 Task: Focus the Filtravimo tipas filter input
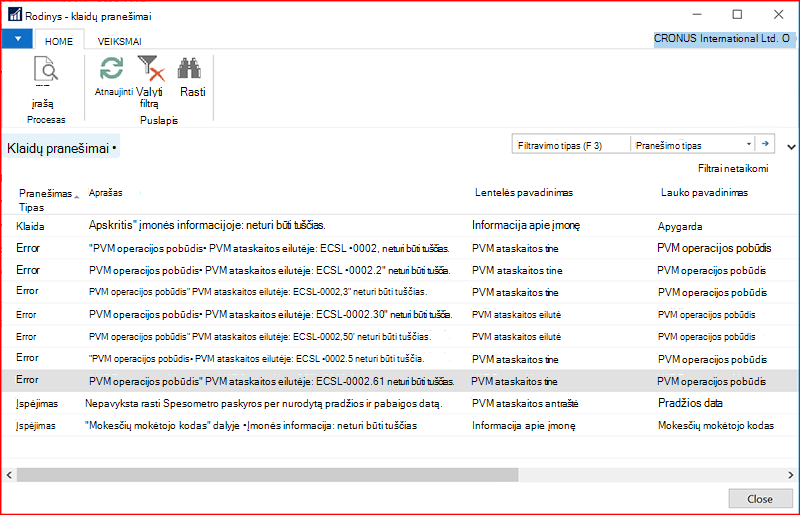click(x=571, y=145)
